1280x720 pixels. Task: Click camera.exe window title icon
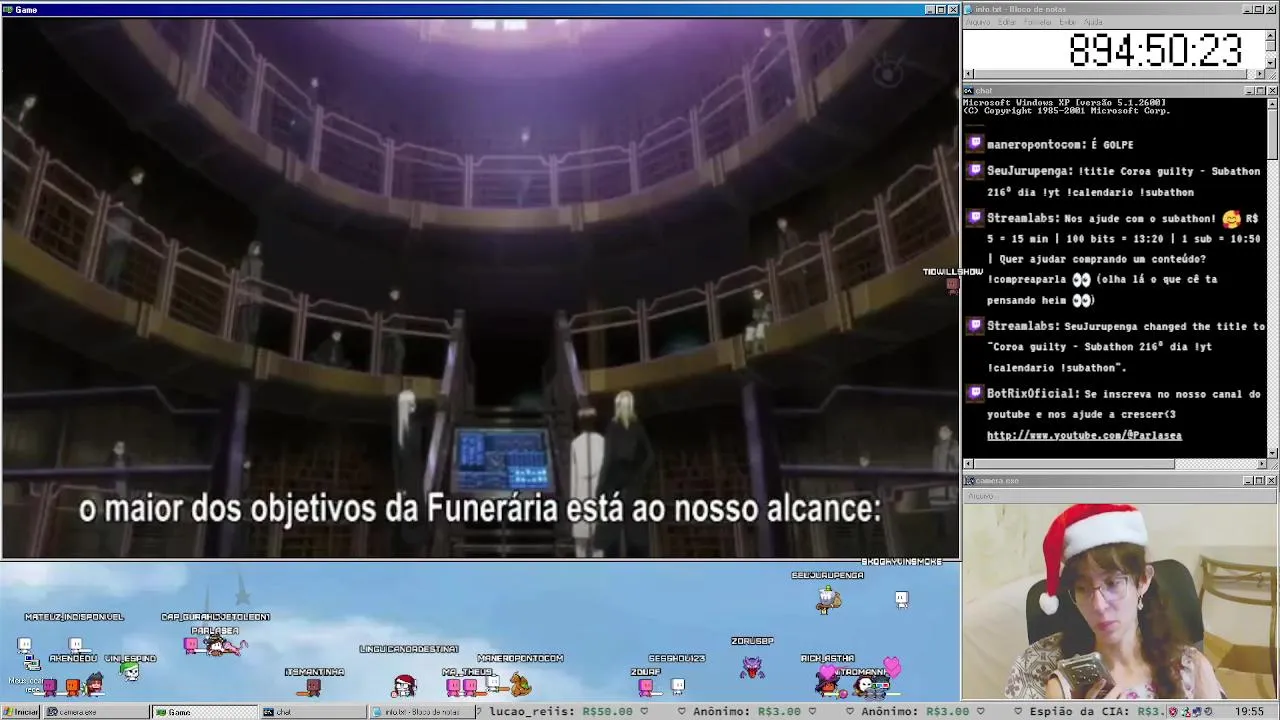(x=969, y=481)
